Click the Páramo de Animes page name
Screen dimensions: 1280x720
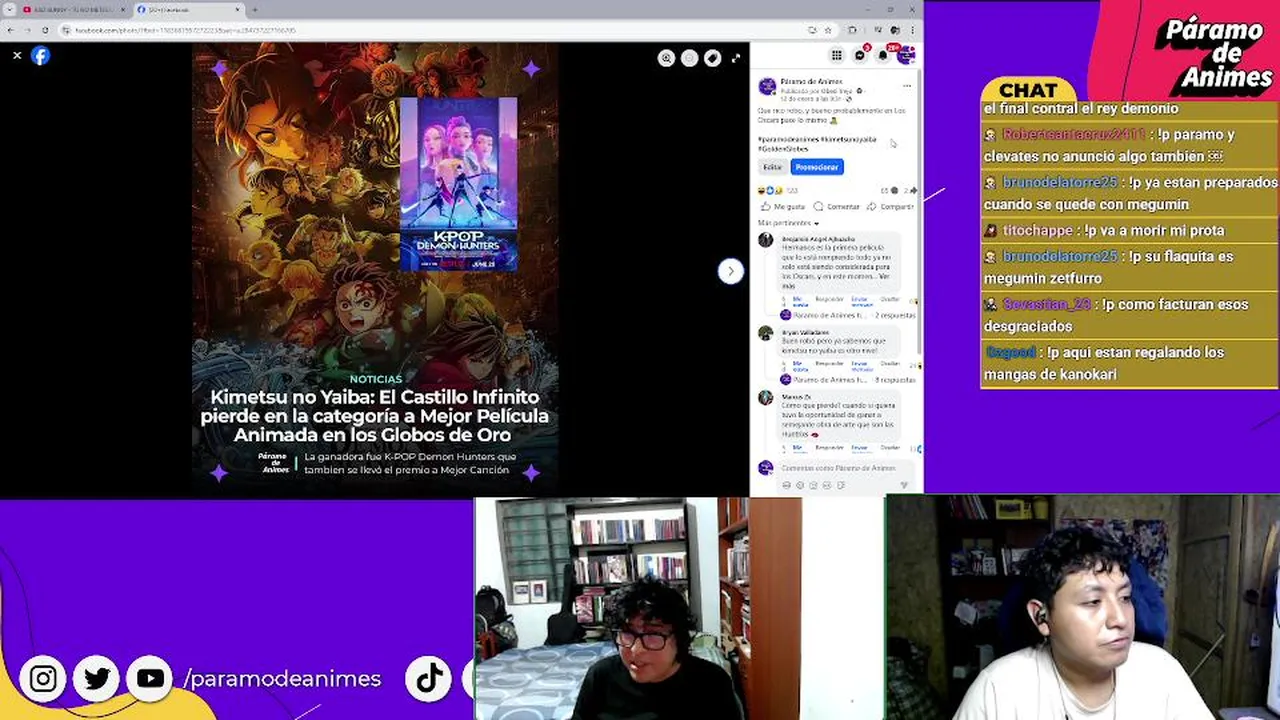[x=812, y=82]
